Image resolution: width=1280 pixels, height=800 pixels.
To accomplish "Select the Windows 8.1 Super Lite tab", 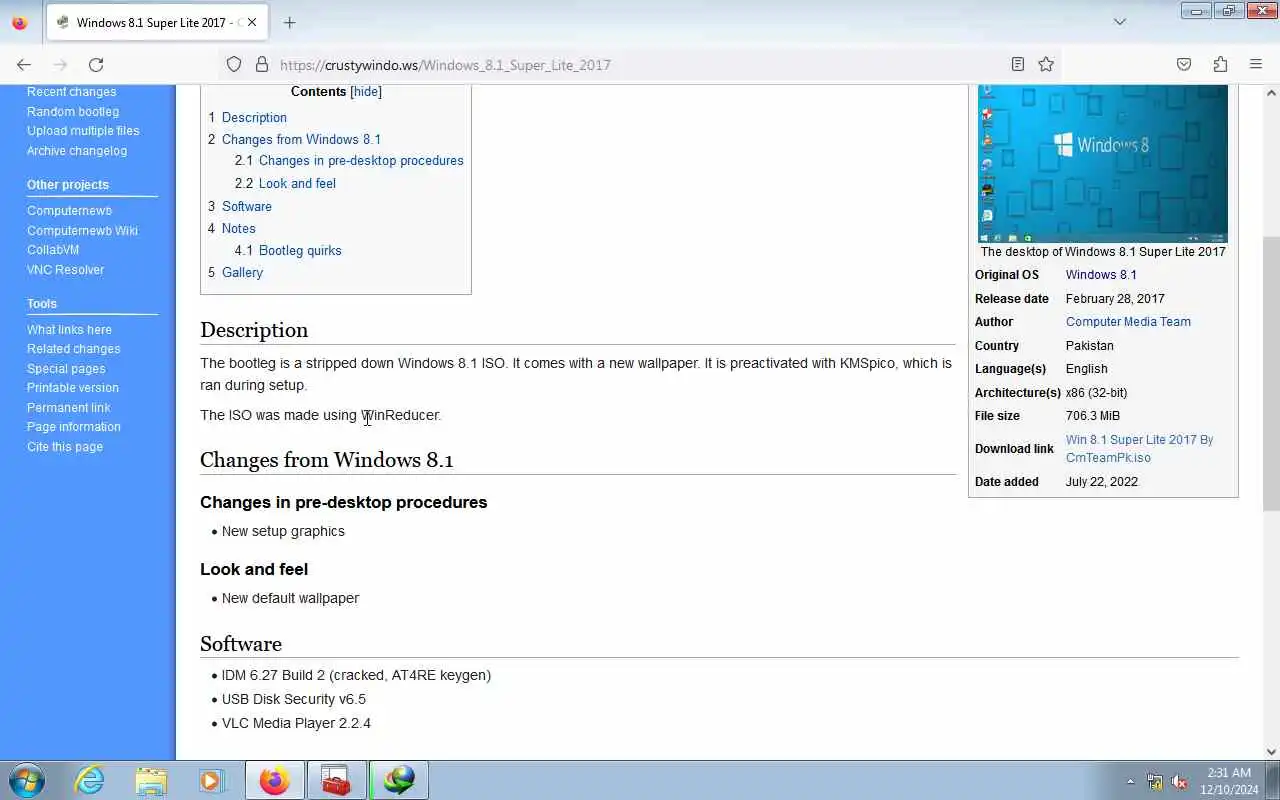I will coord(155,22).
